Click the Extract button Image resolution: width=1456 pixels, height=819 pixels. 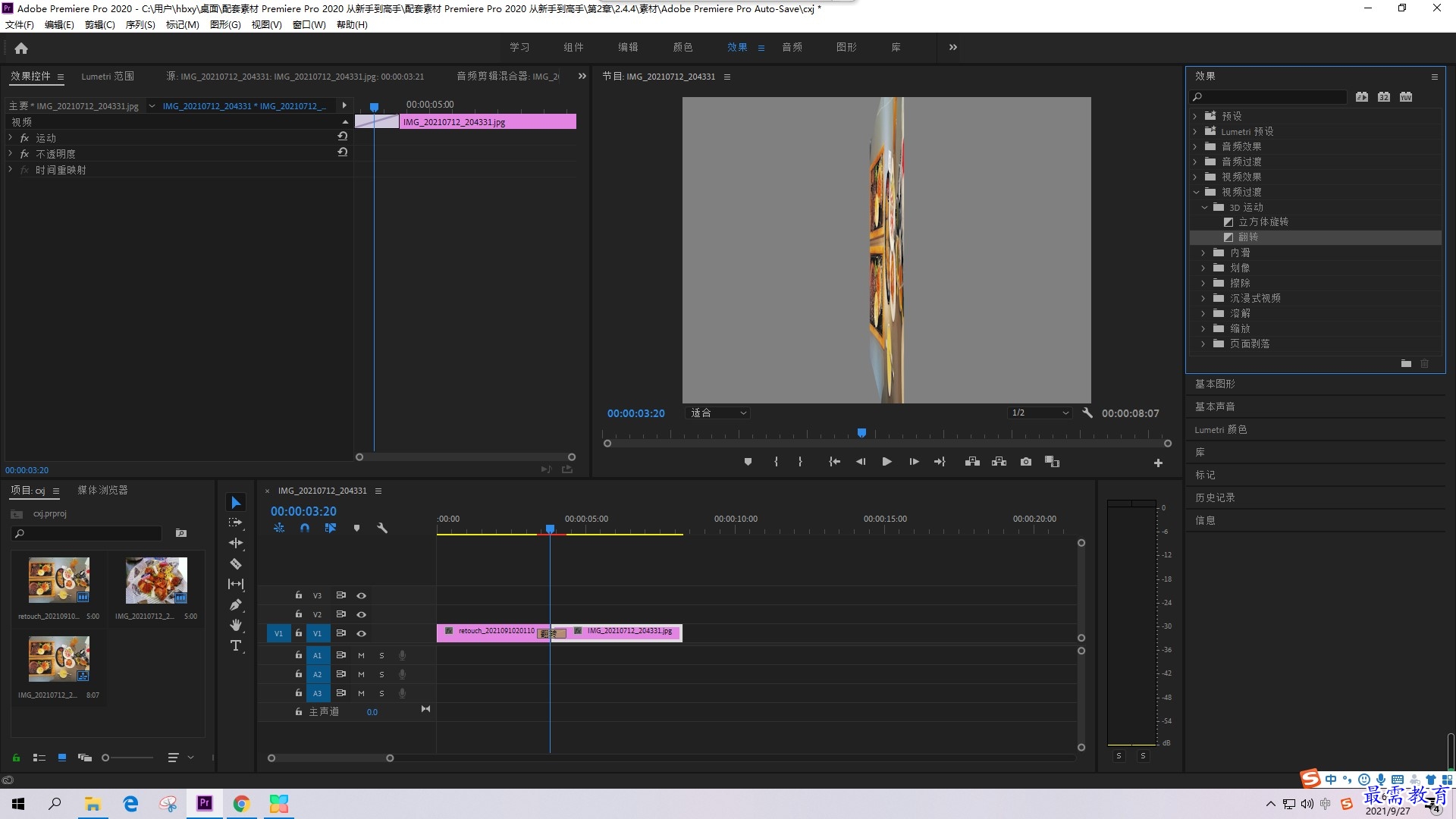coord(999,462)
